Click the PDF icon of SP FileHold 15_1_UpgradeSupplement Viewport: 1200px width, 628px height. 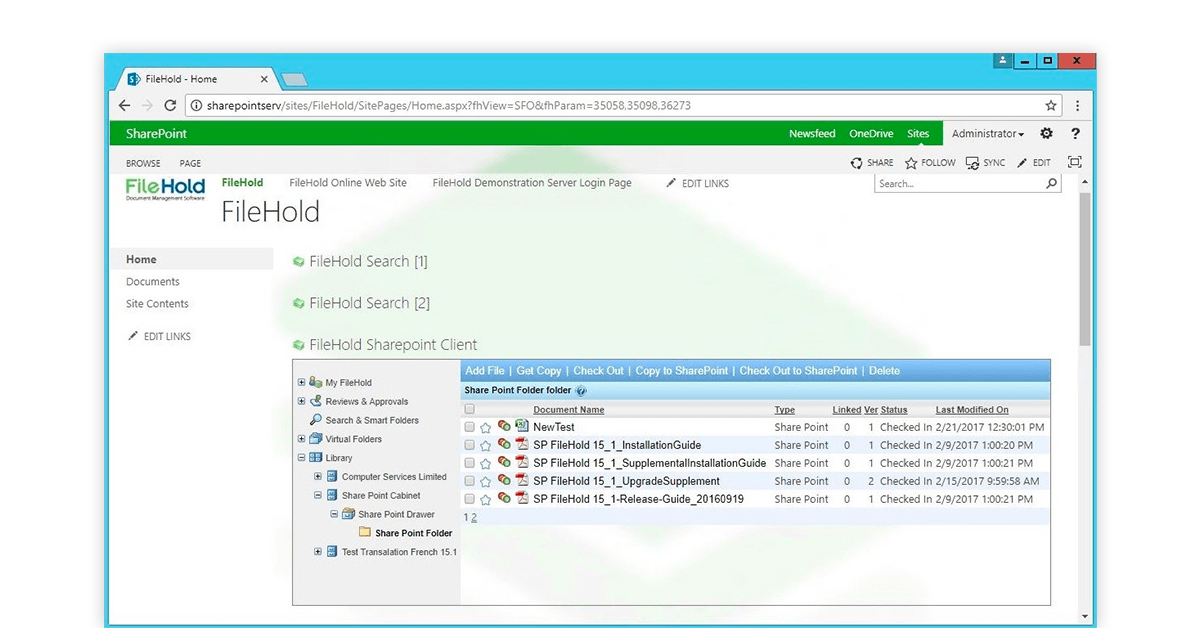[521, 481]
